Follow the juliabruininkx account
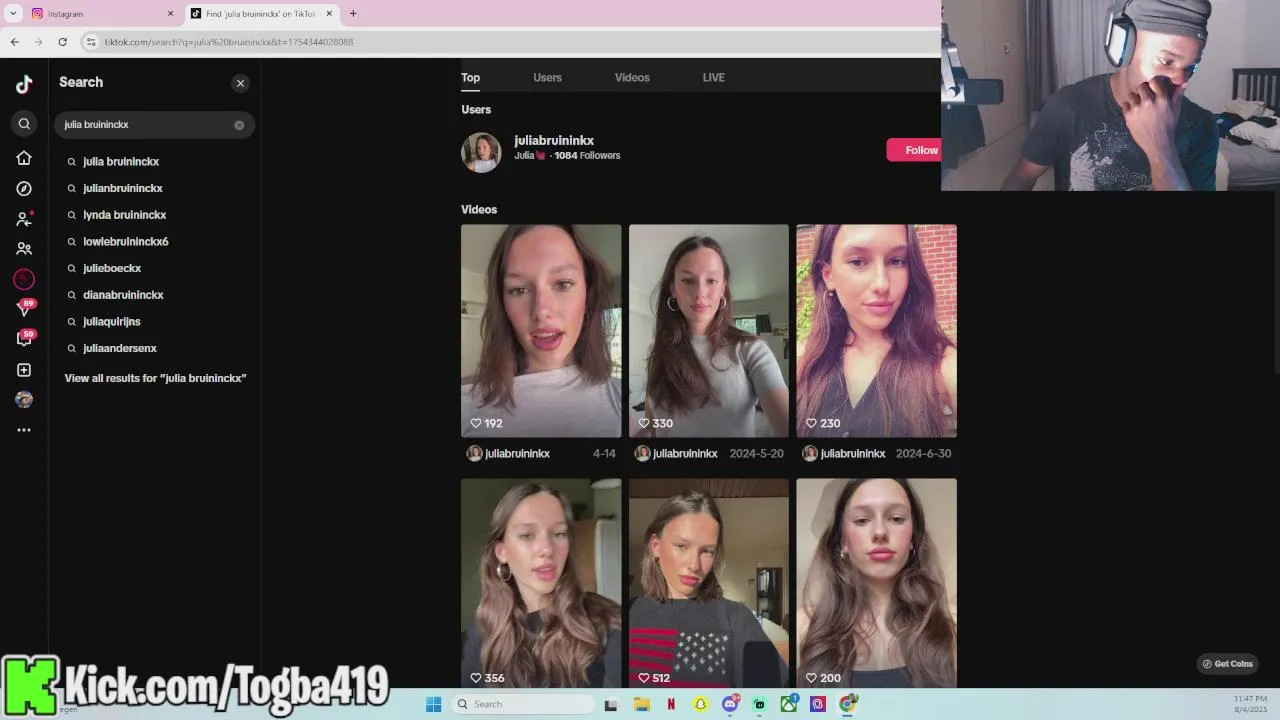Screen dimensions: 1280x720 [914, 150]
